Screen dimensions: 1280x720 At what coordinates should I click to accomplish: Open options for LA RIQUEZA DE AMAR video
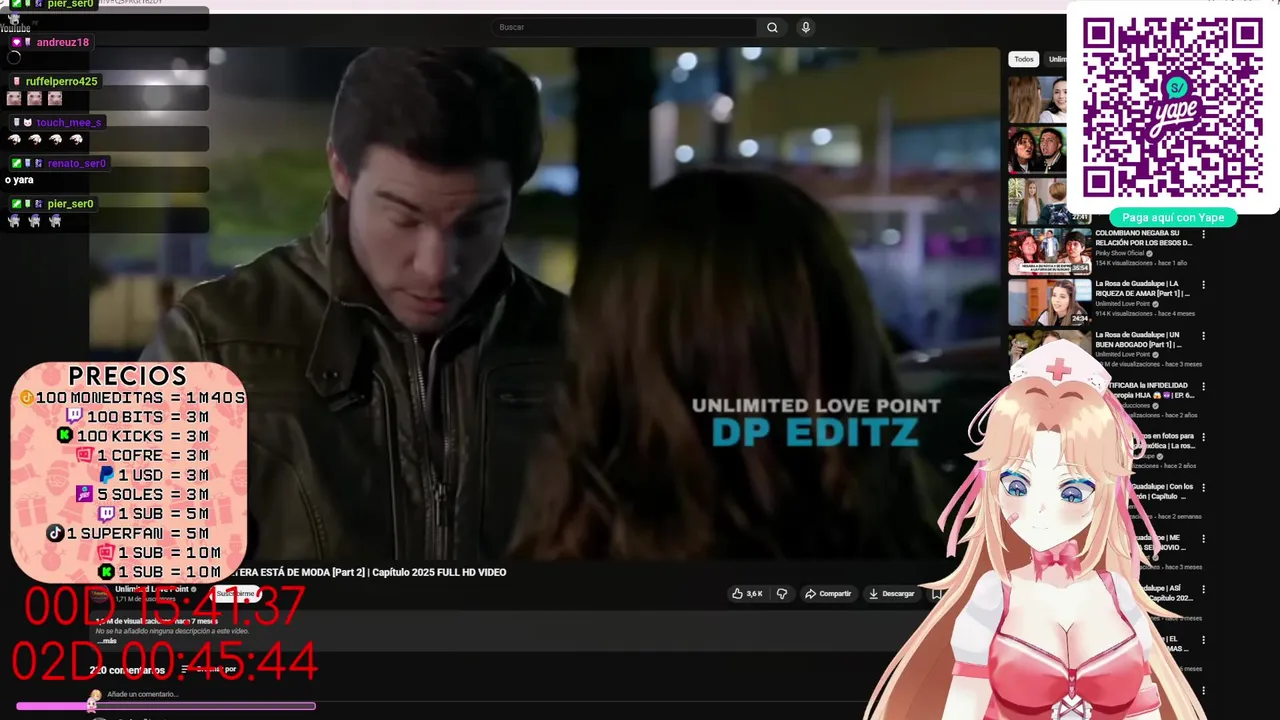pyautogui.click(x=1203, y=285)
